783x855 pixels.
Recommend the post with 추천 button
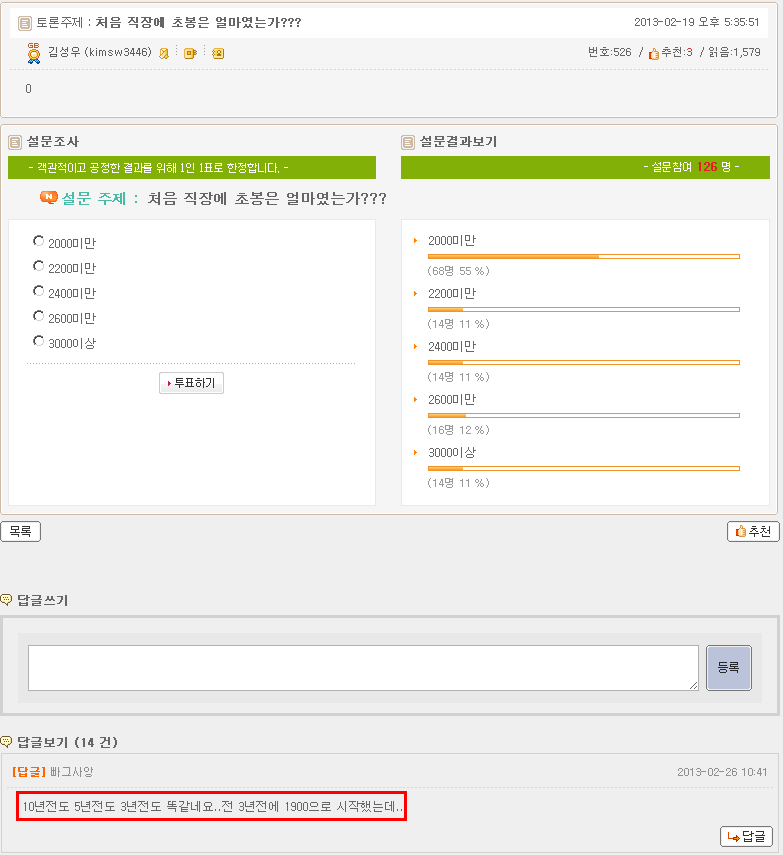753,532
